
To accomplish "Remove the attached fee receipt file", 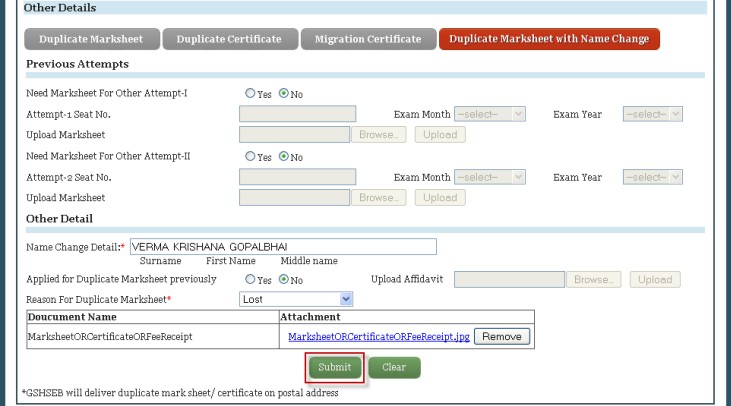I will pos(500,337).
